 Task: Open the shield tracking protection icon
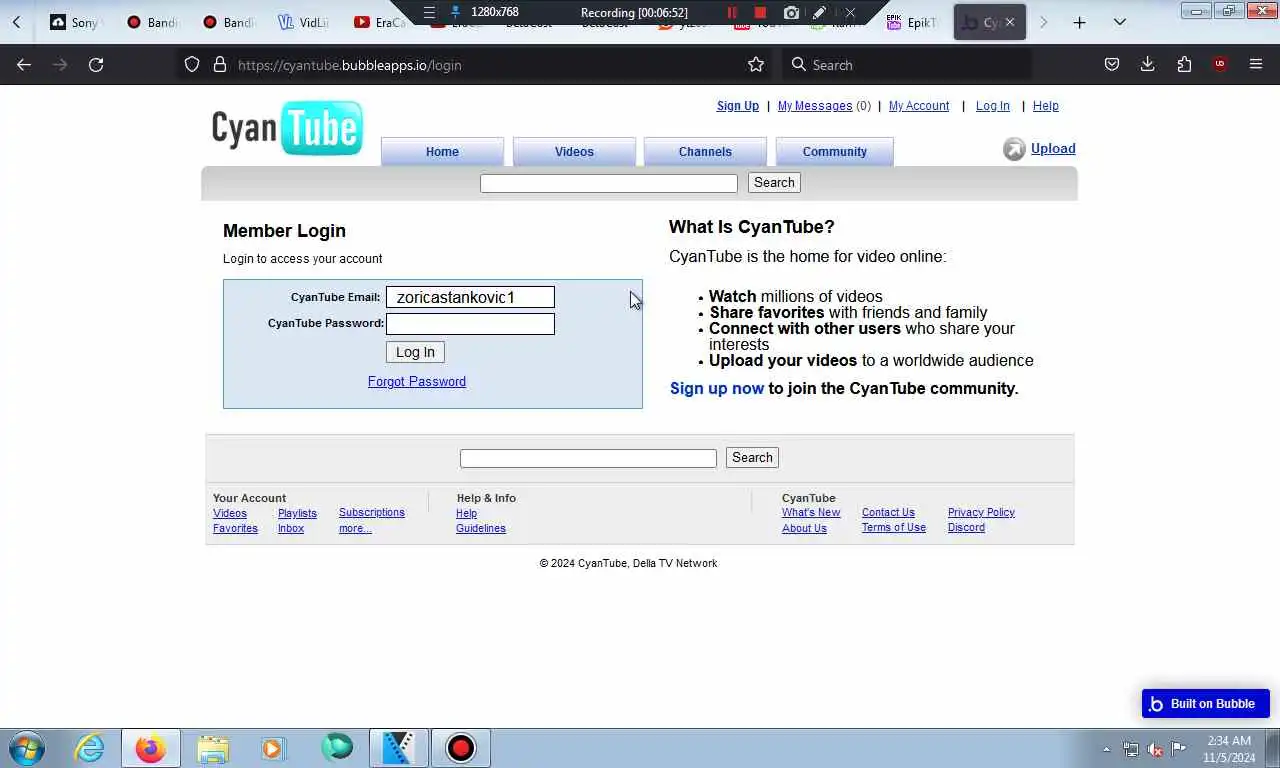(x=192, y=65)
